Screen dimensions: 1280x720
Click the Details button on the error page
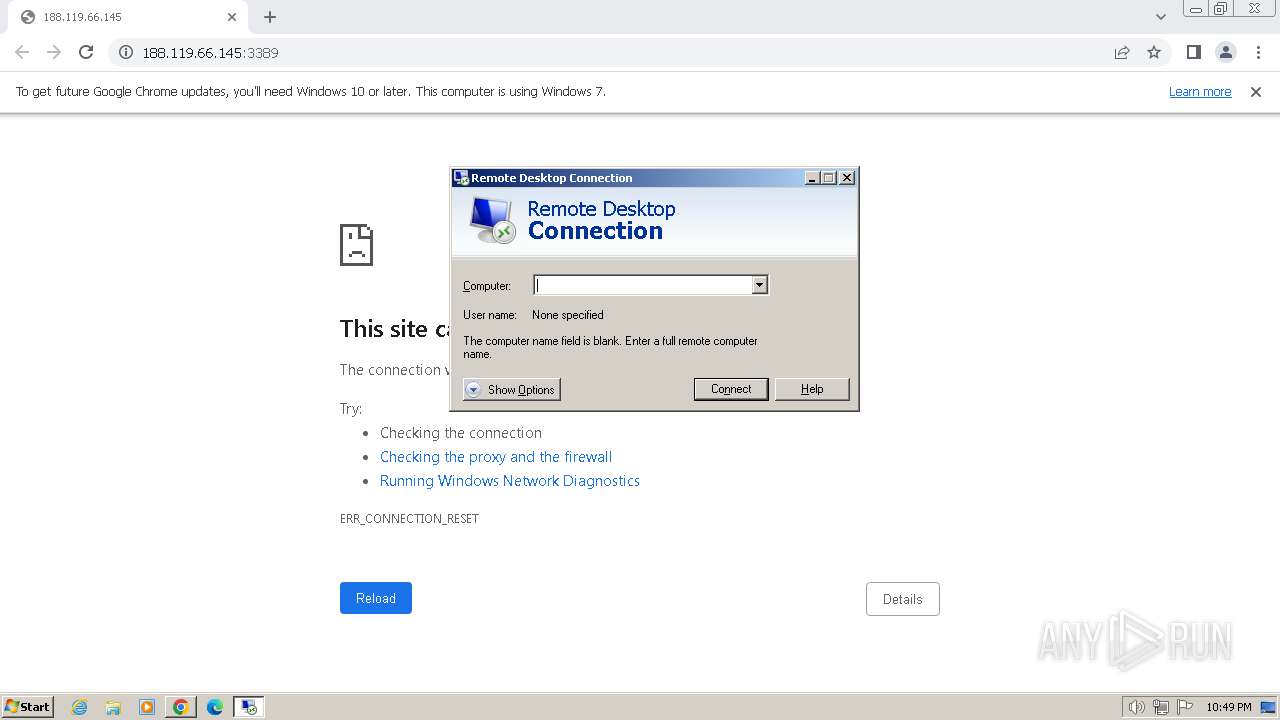[x=903, y=599]
